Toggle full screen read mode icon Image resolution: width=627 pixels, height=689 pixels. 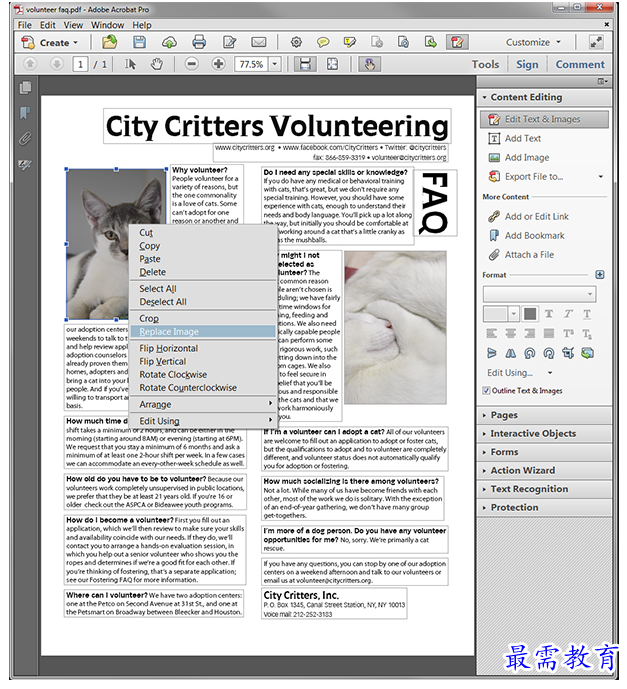coord(596,43)
